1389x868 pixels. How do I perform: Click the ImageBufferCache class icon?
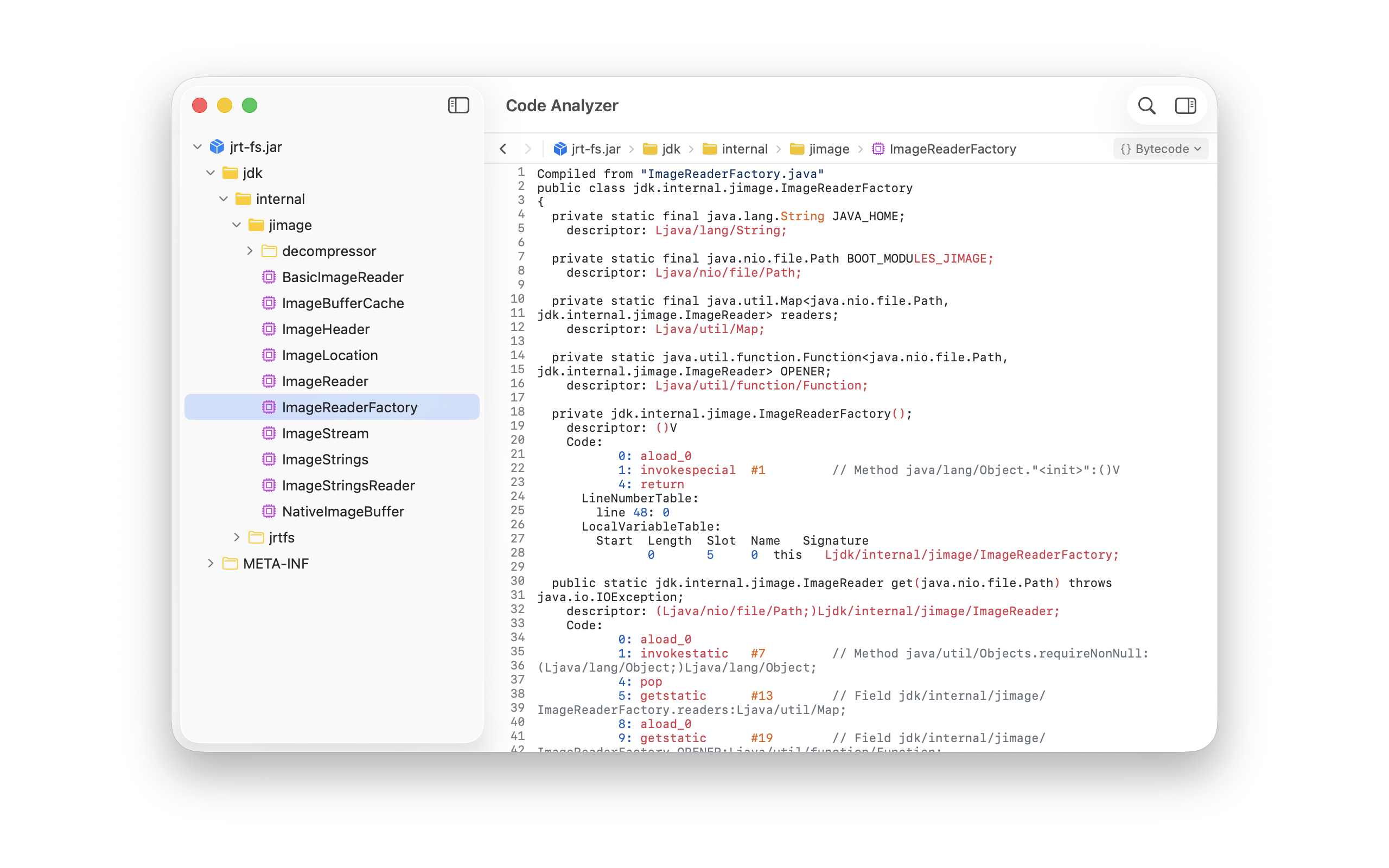click(x=269, y=303)
